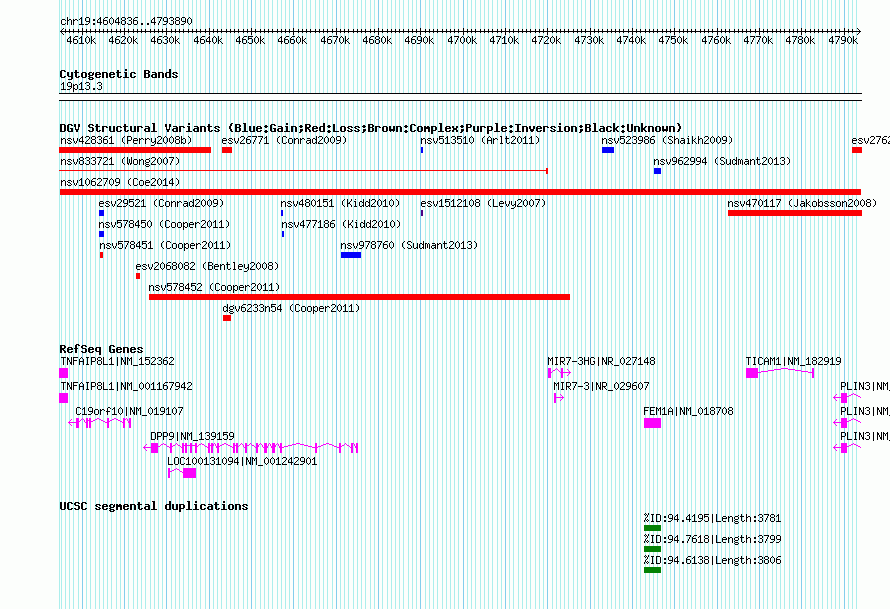Open LOC100131094|NM_001242901 gene
Image resolution: width=890 pixels, height=609 pixels.
point(242,461)
